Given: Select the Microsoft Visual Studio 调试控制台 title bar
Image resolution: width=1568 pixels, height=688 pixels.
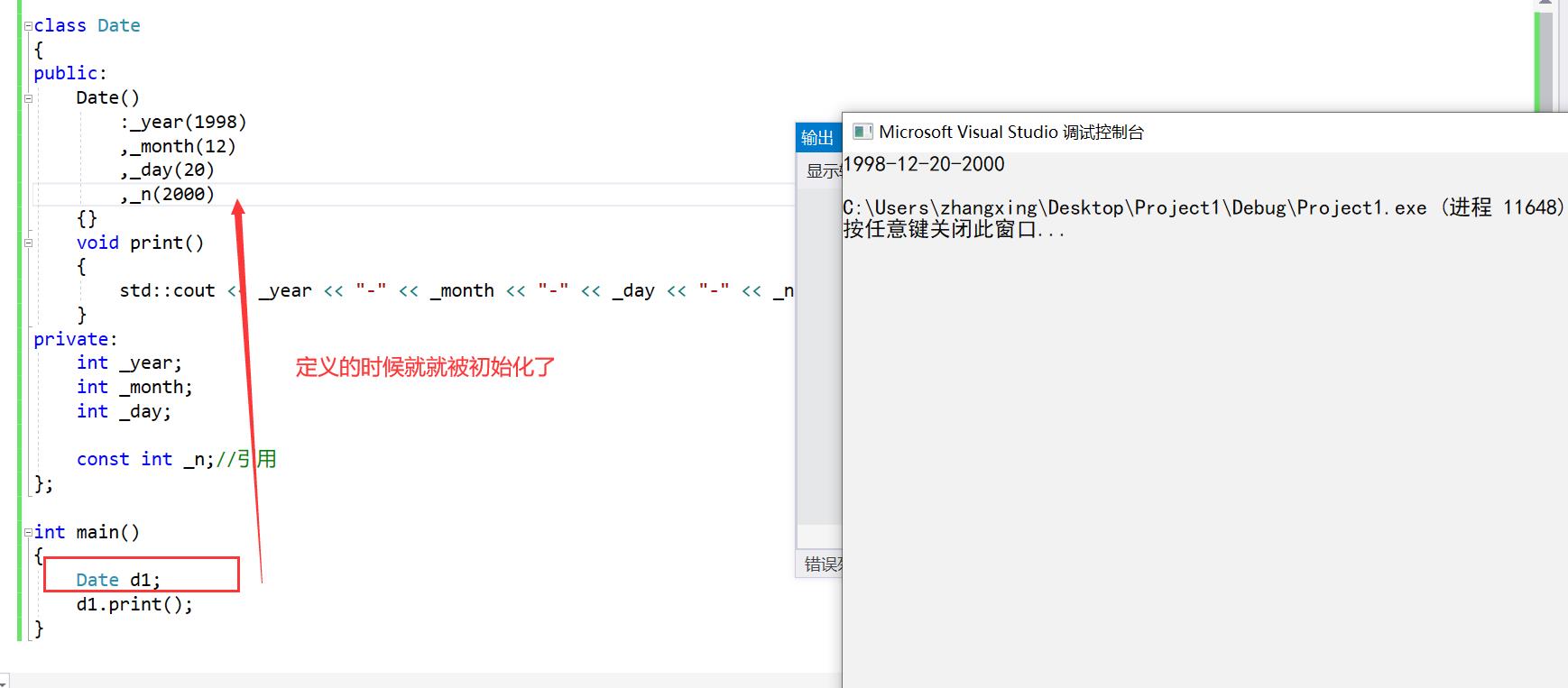Looking at the screenshot, I should 1204,132.
